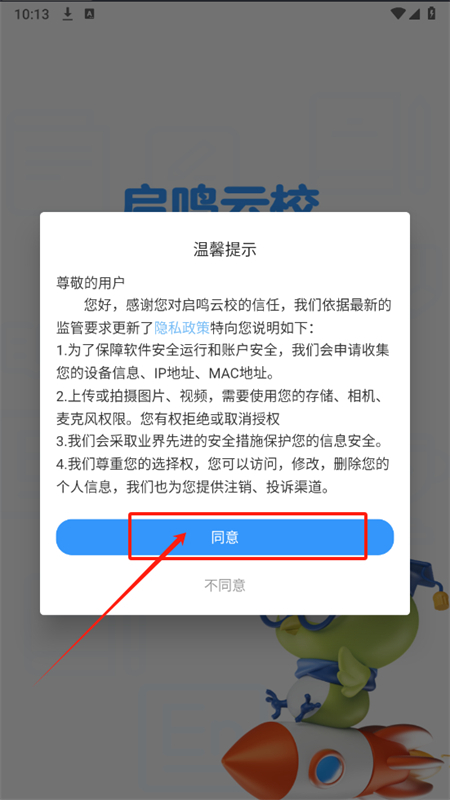Tap item 3 about 安全措施
450x800 pixels.
tap(222, 441)
